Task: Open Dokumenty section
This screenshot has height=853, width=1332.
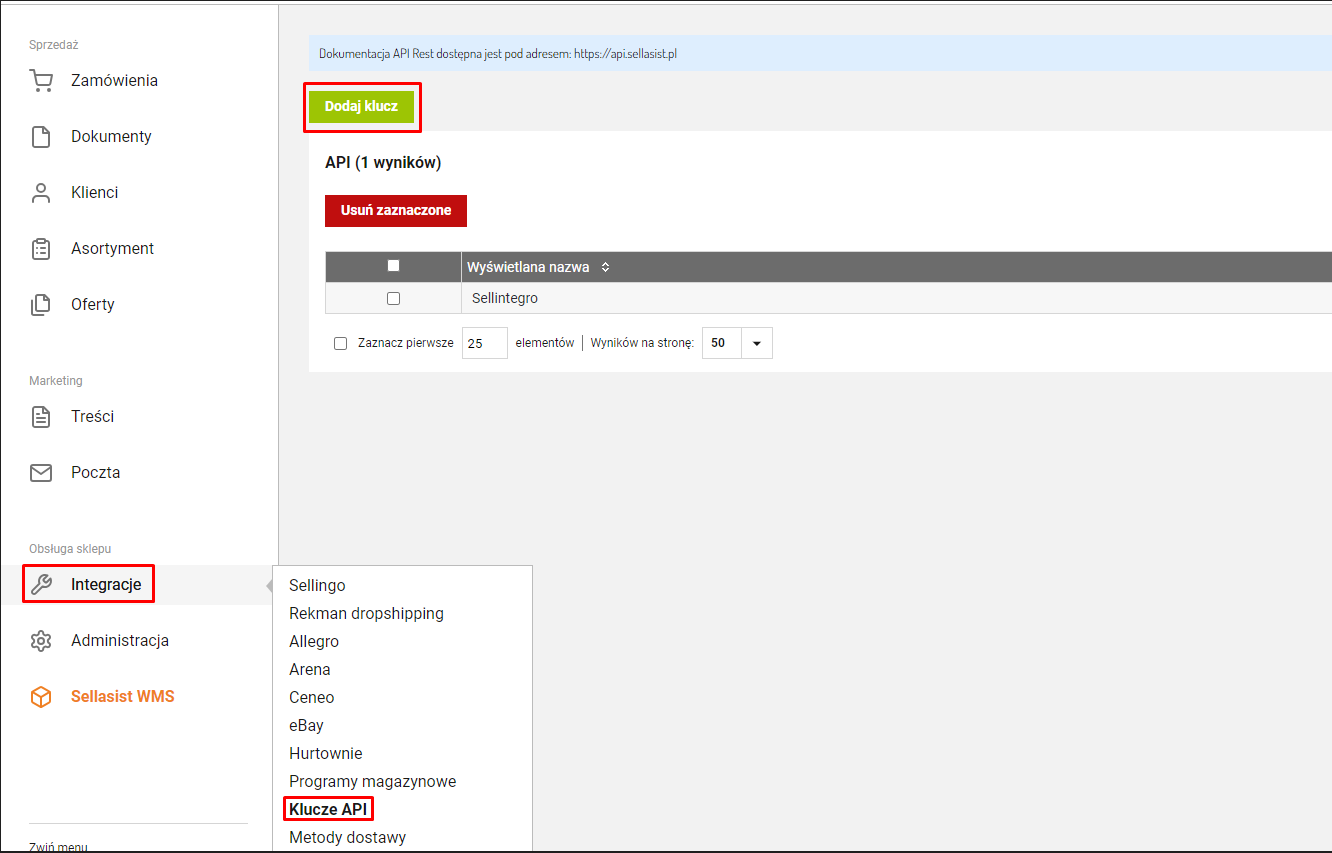Action: click(111, 136)
